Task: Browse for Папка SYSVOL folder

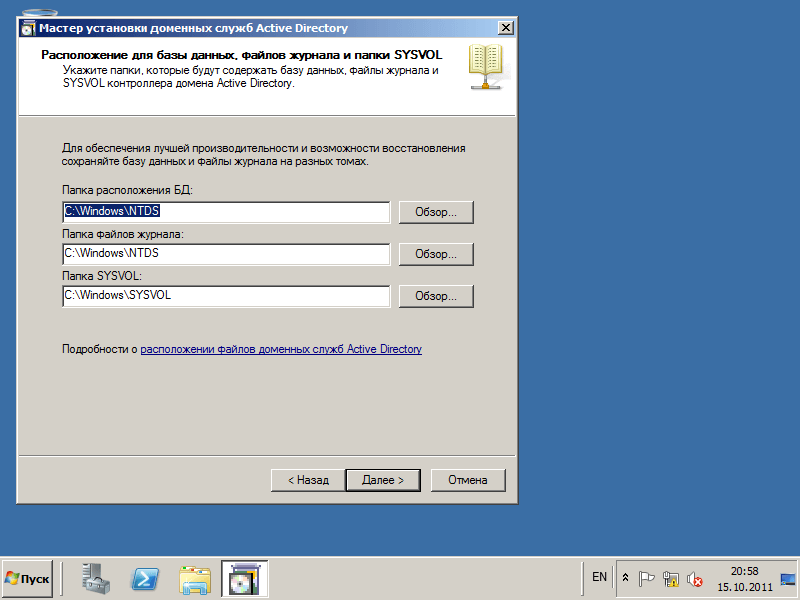Action: (x=436, y=296)
